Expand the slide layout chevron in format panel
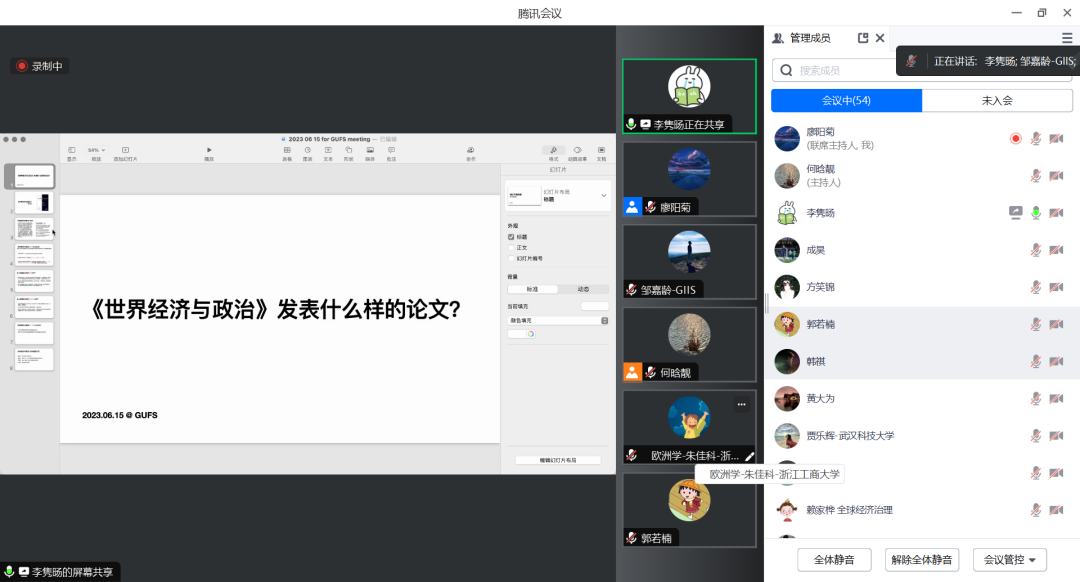The height and width of the screenshot is (582, 1080). 603,195
